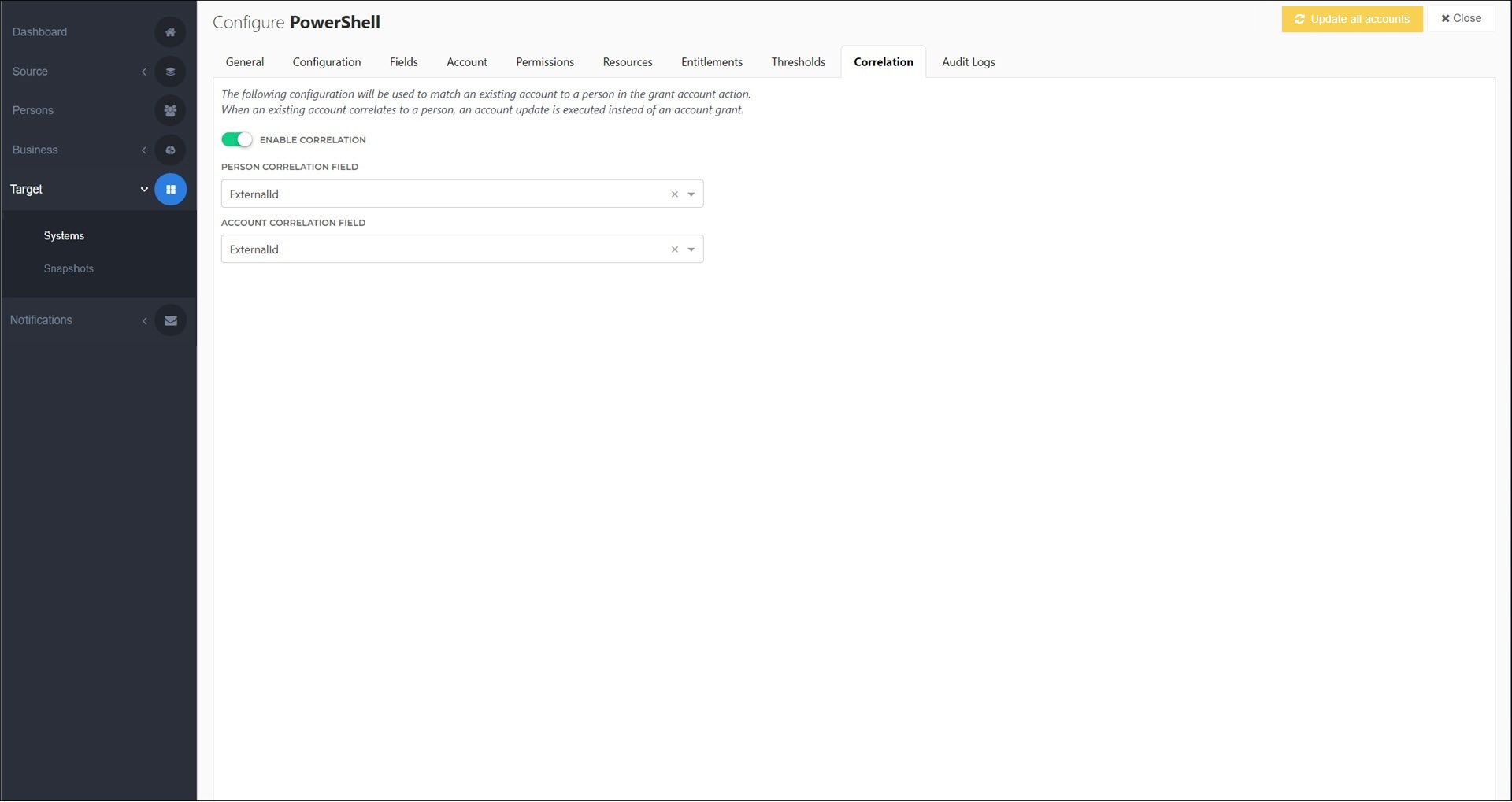This screenshot has width=1512, height=802.
Task: Click the Source sidebar label
Action: coord(30,72)
